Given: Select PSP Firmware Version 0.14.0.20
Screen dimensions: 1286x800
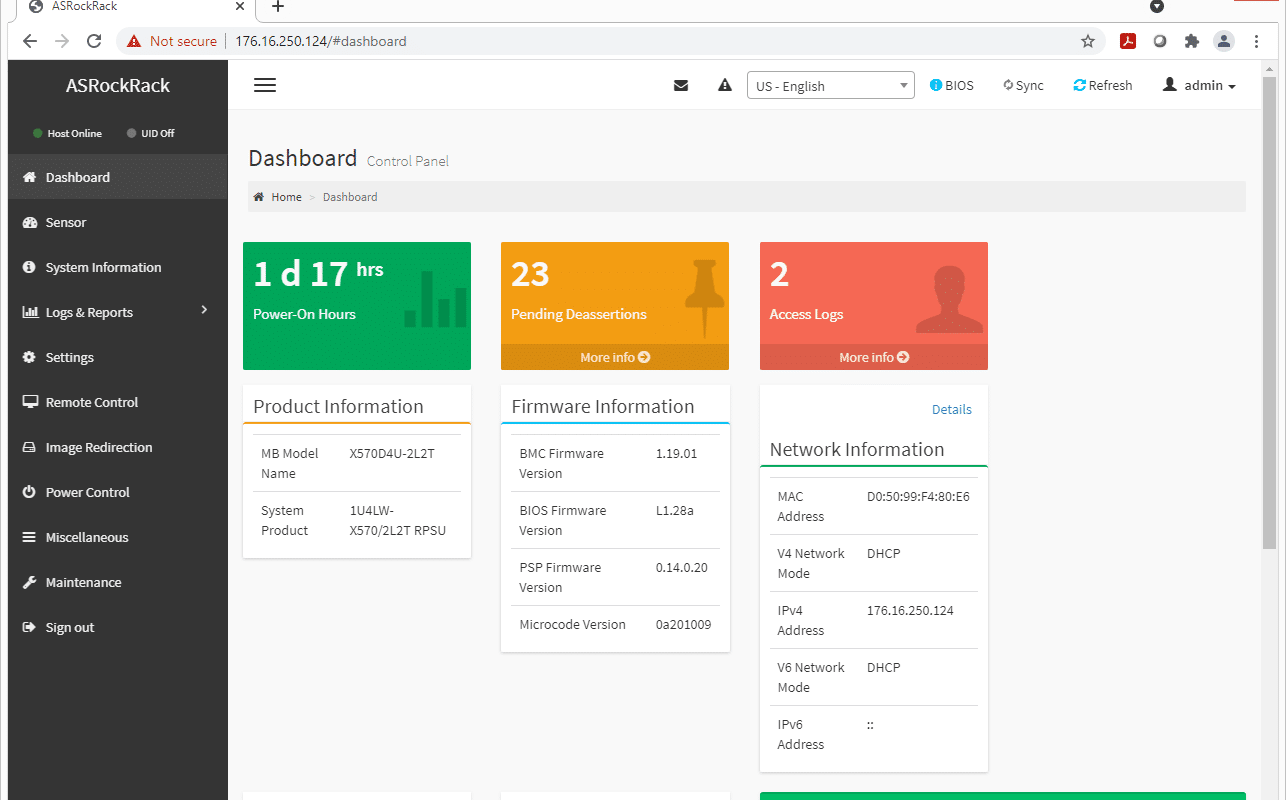Looking at the screenshot, I should (682, 567).
